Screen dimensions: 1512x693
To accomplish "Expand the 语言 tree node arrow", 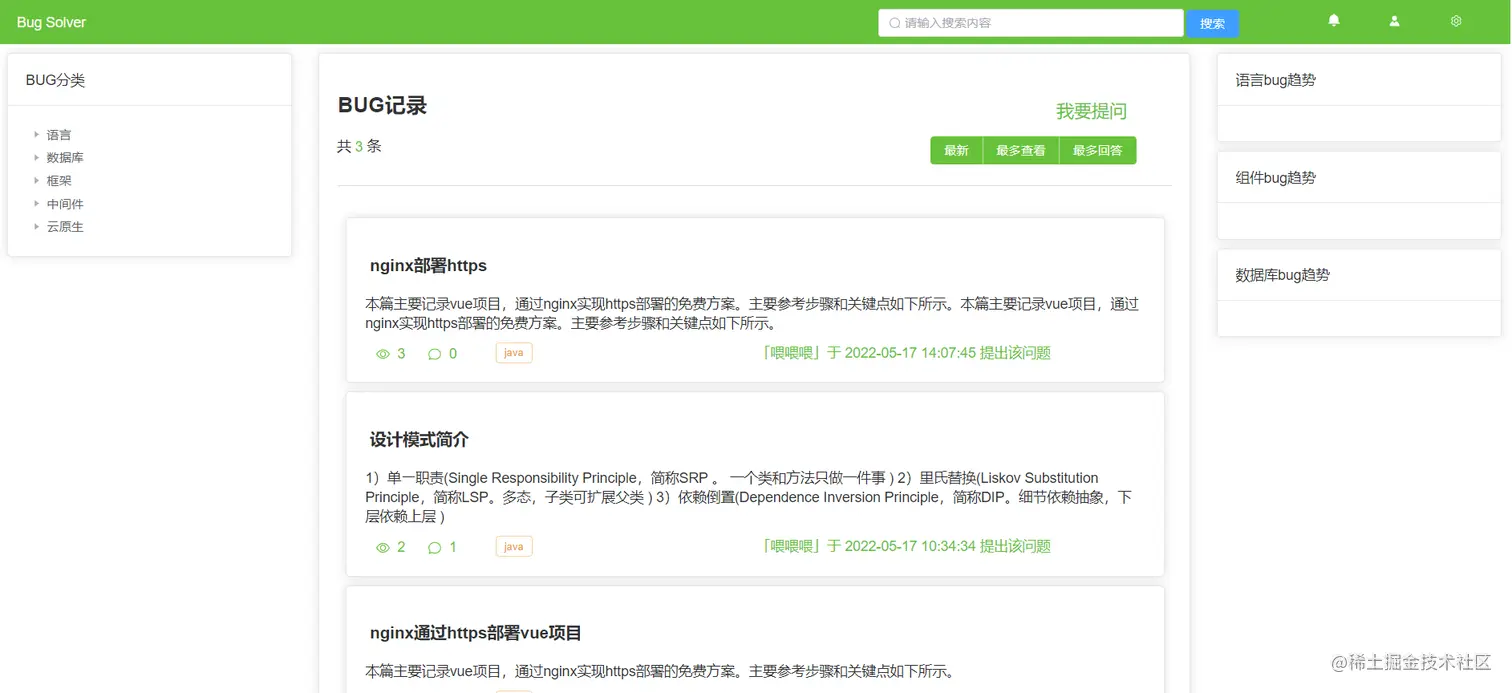I will (x=36, y=134).
